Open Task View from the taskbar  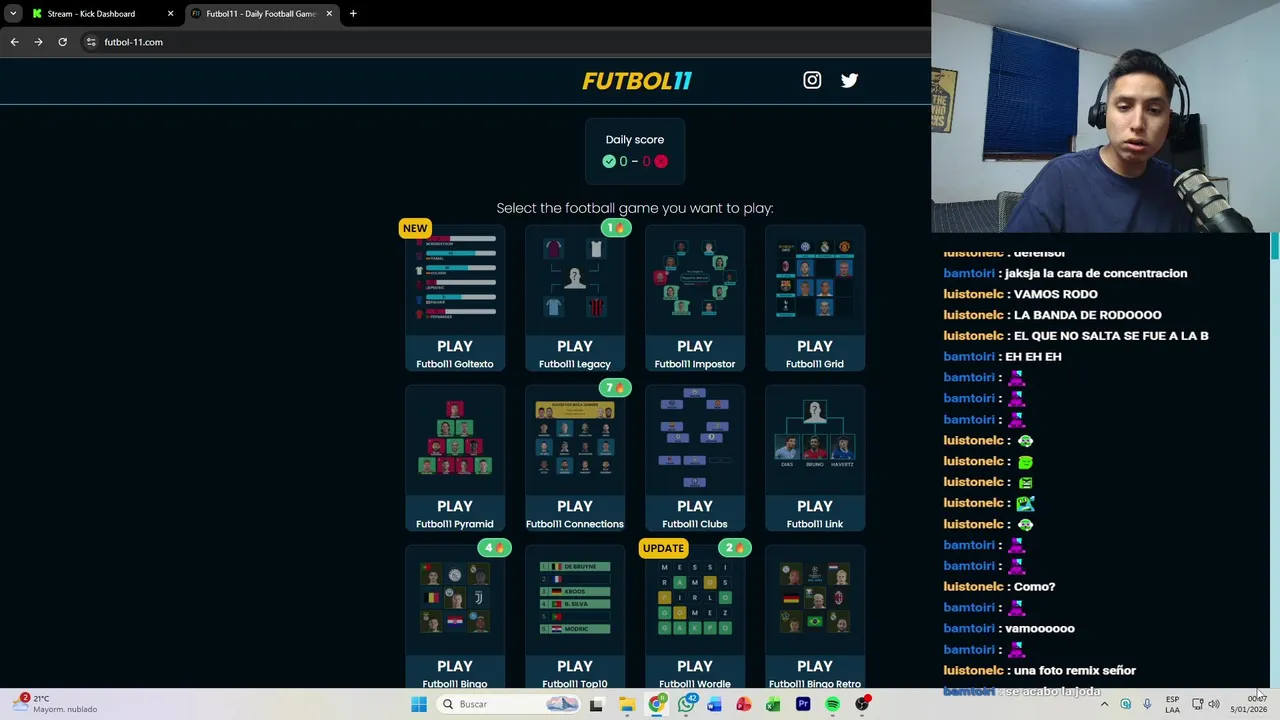tap(596, 704)
